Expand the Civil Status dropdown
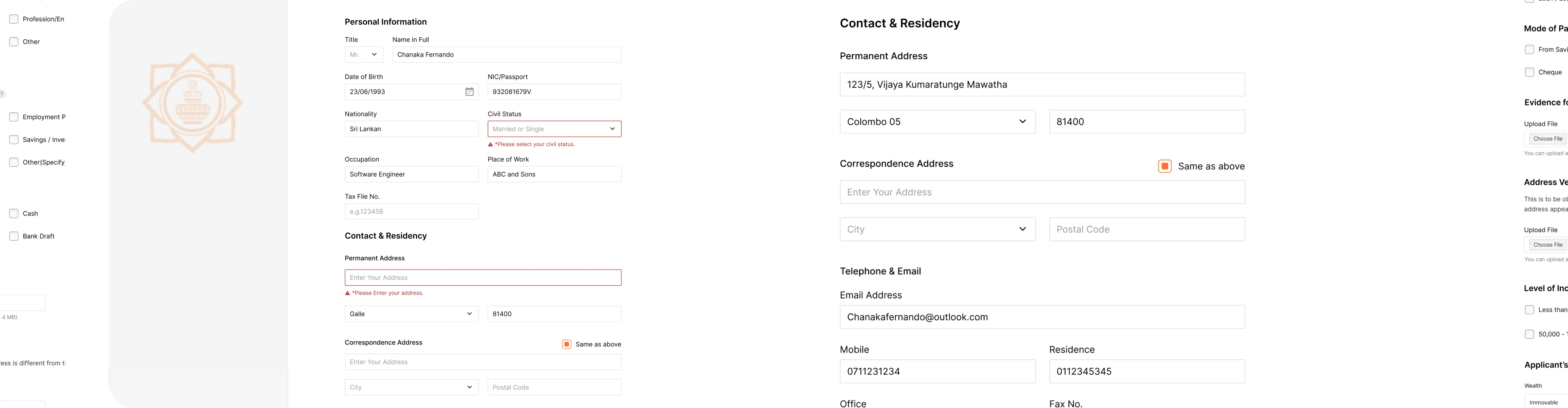Screen dimensions: 1568x408 [555, 129]
